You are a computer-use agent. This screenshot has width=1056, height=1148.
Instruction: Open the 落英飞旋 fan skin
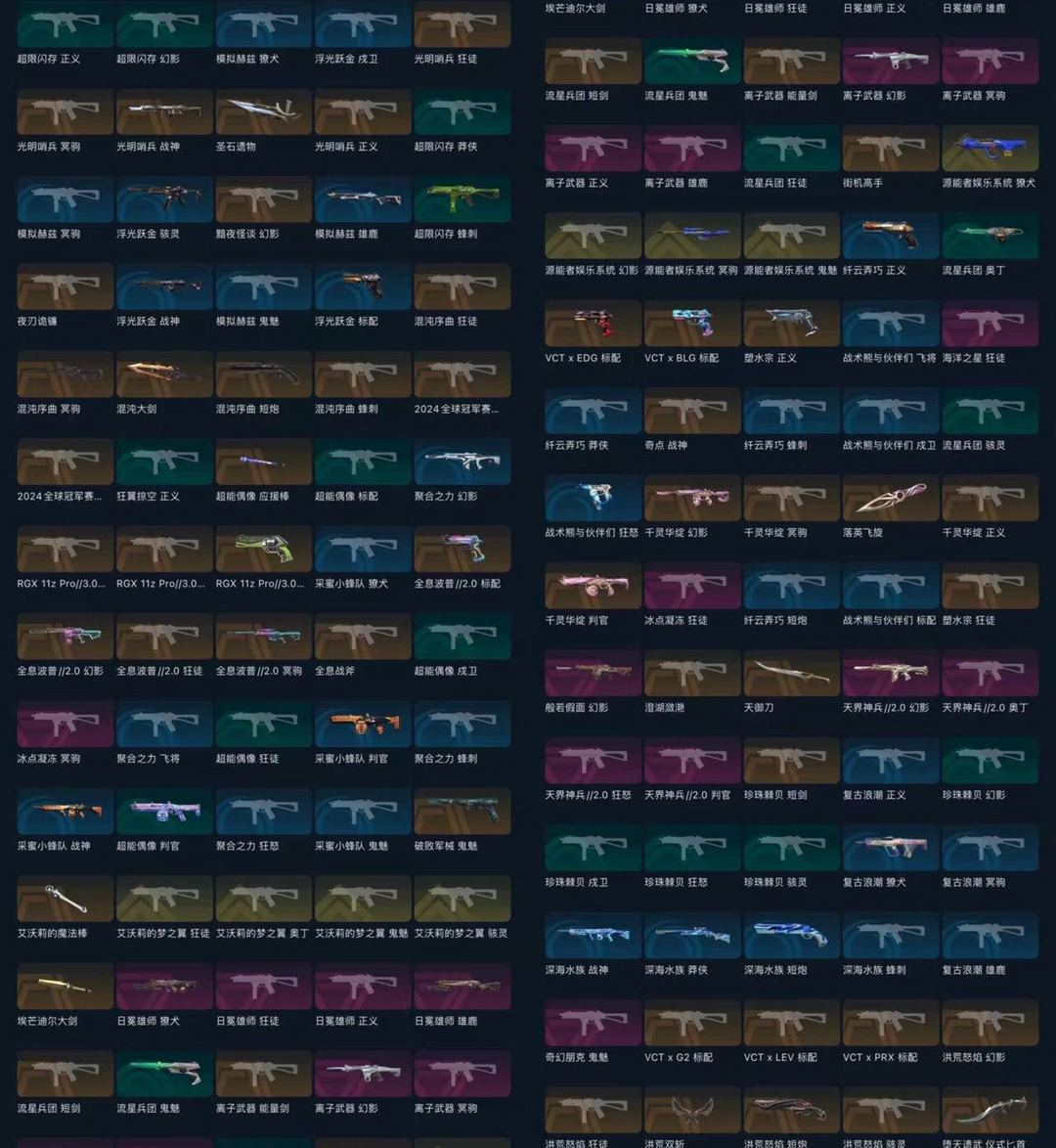pyautogui.click(x=890, y=499)
